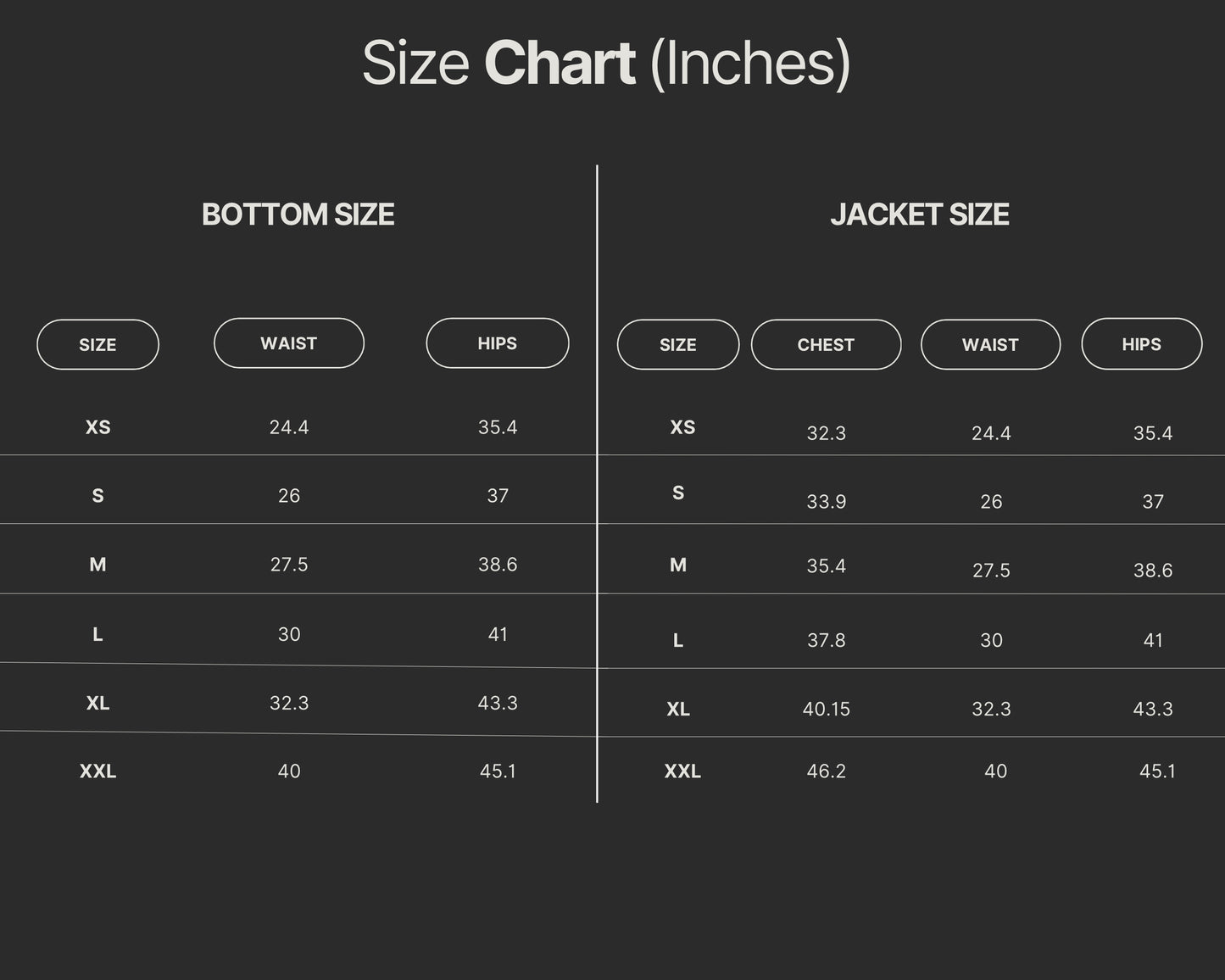The image size is (1225, 980).
Task: Select the XXL row label in Jacket Size
Action: pos(682,771)
